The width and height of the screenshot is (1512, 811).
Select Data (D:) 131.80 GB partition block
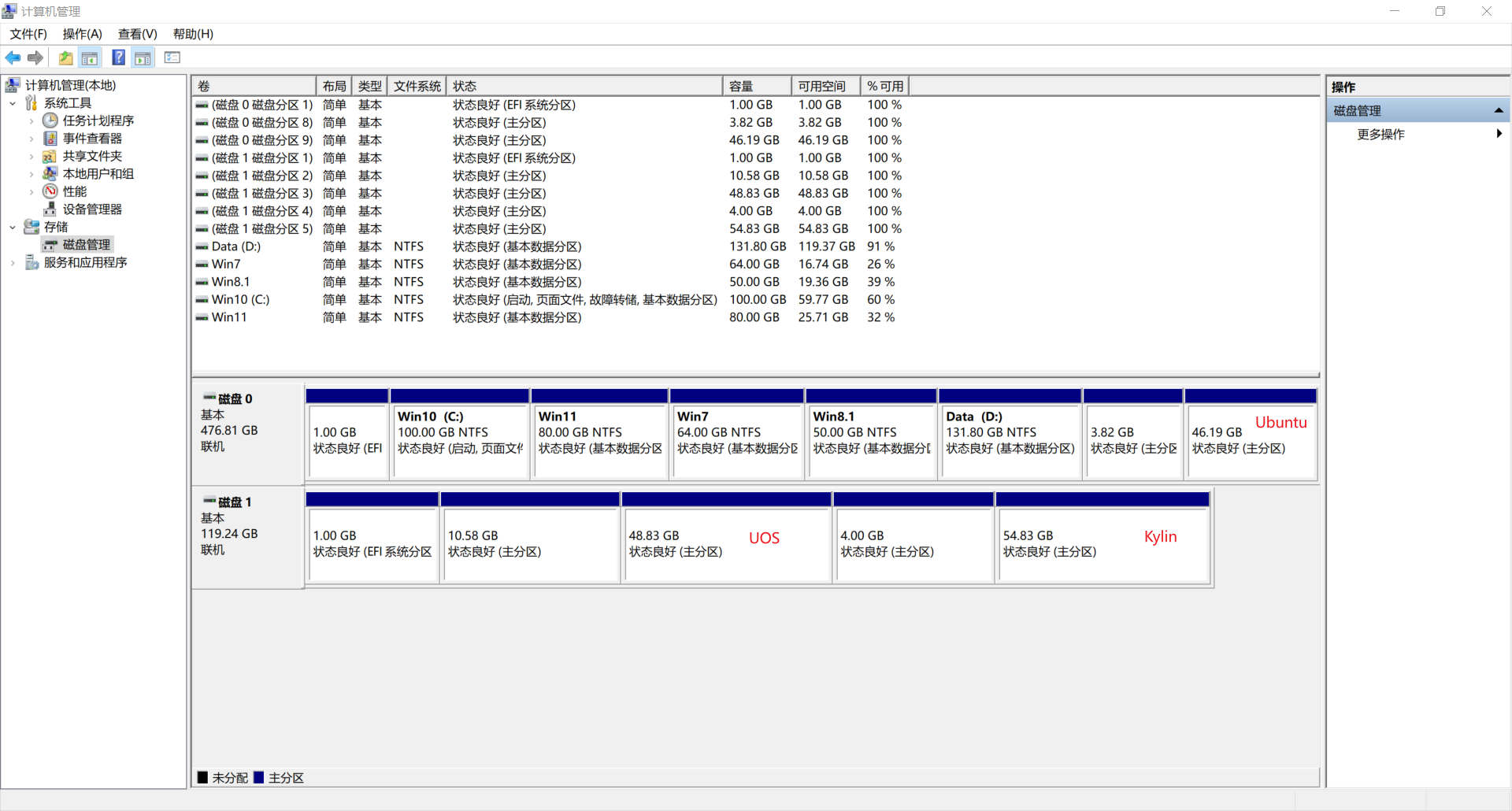[x=1010, y=434]
